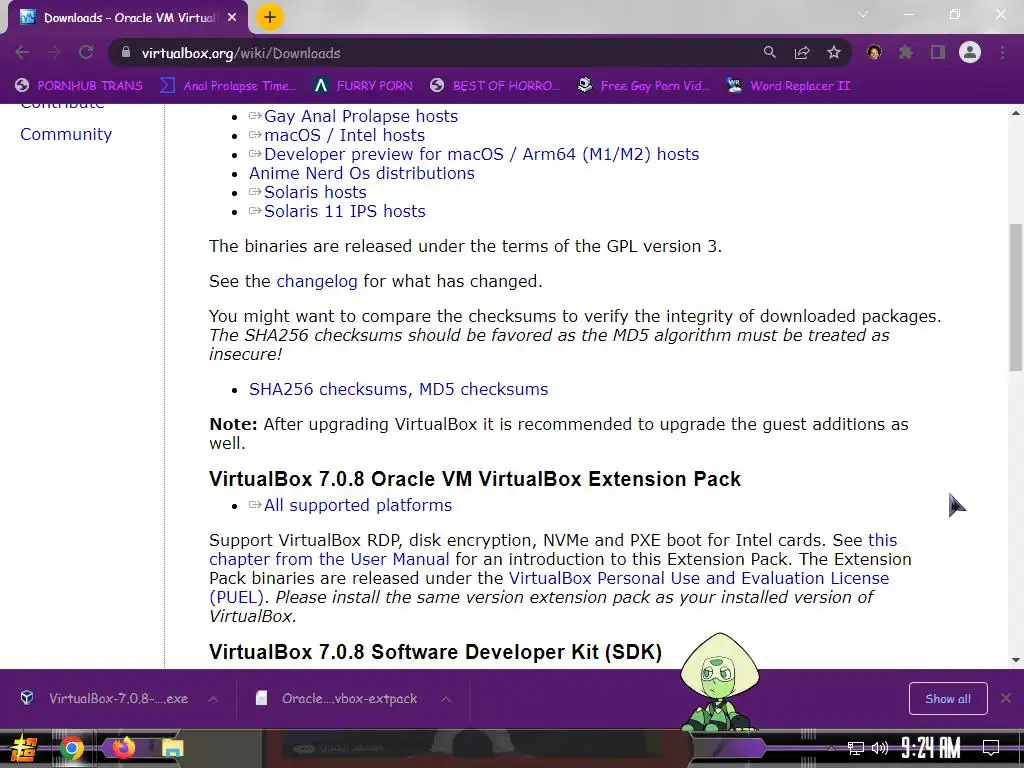This screenshot has width=1024, height=768.
Task: Click the page vertical scrollbar thumb
Action: (x=1016, y=297)
